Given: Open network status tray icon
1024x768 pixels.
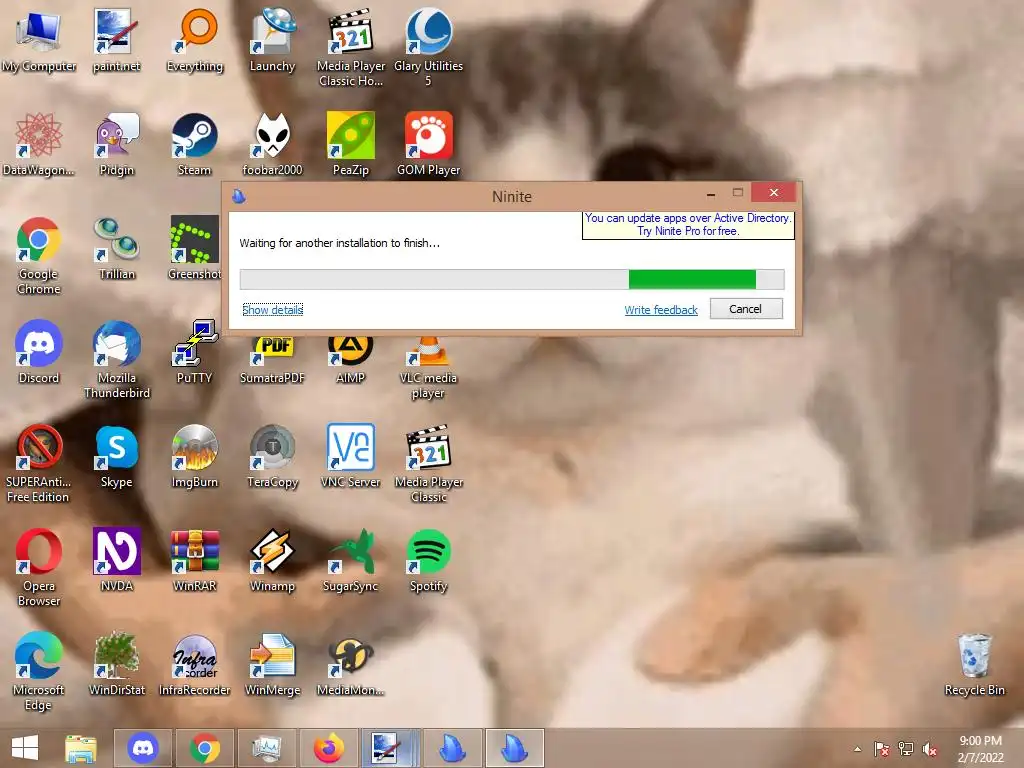Looking at the screenshot, I should [x=906, y=749].
